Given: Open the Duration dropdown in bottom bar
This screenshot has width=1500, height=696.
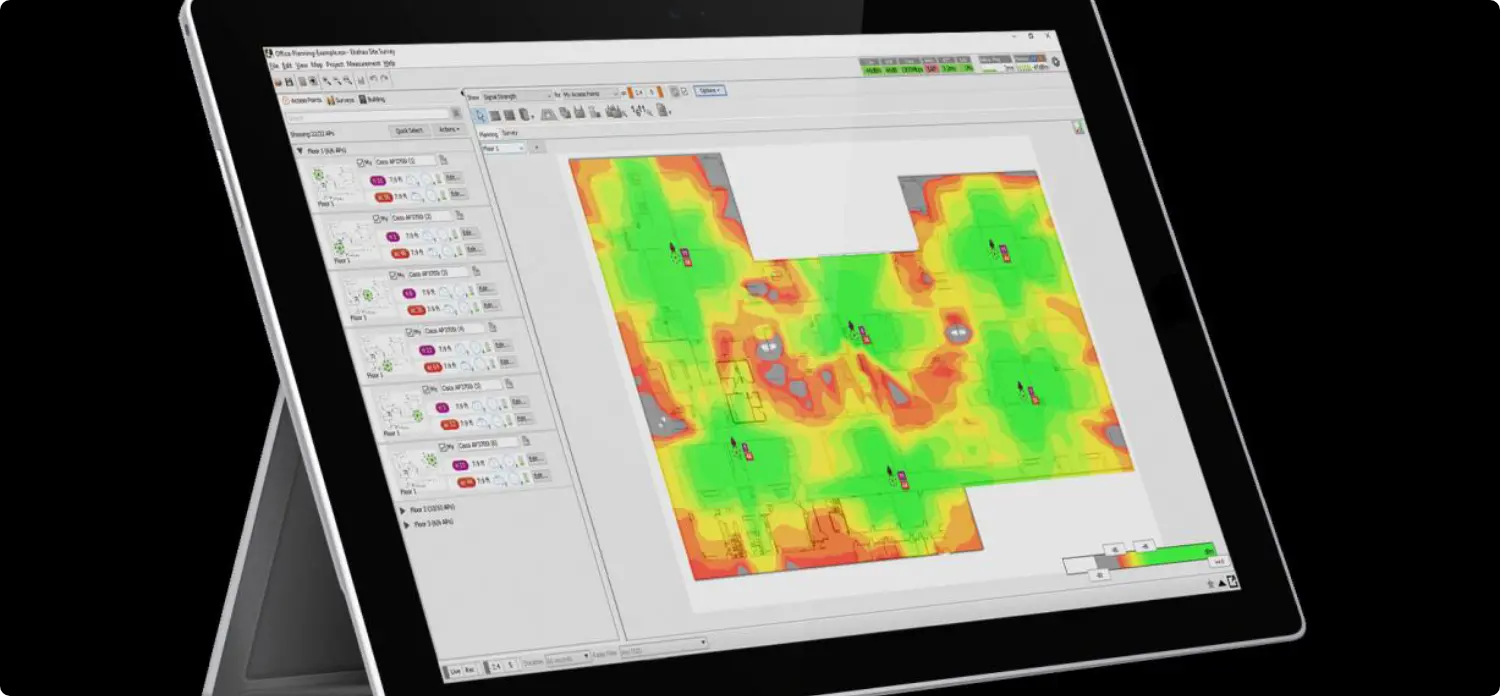Looking at the screenshot, I should pyautogui.click(x=568, y=658).
